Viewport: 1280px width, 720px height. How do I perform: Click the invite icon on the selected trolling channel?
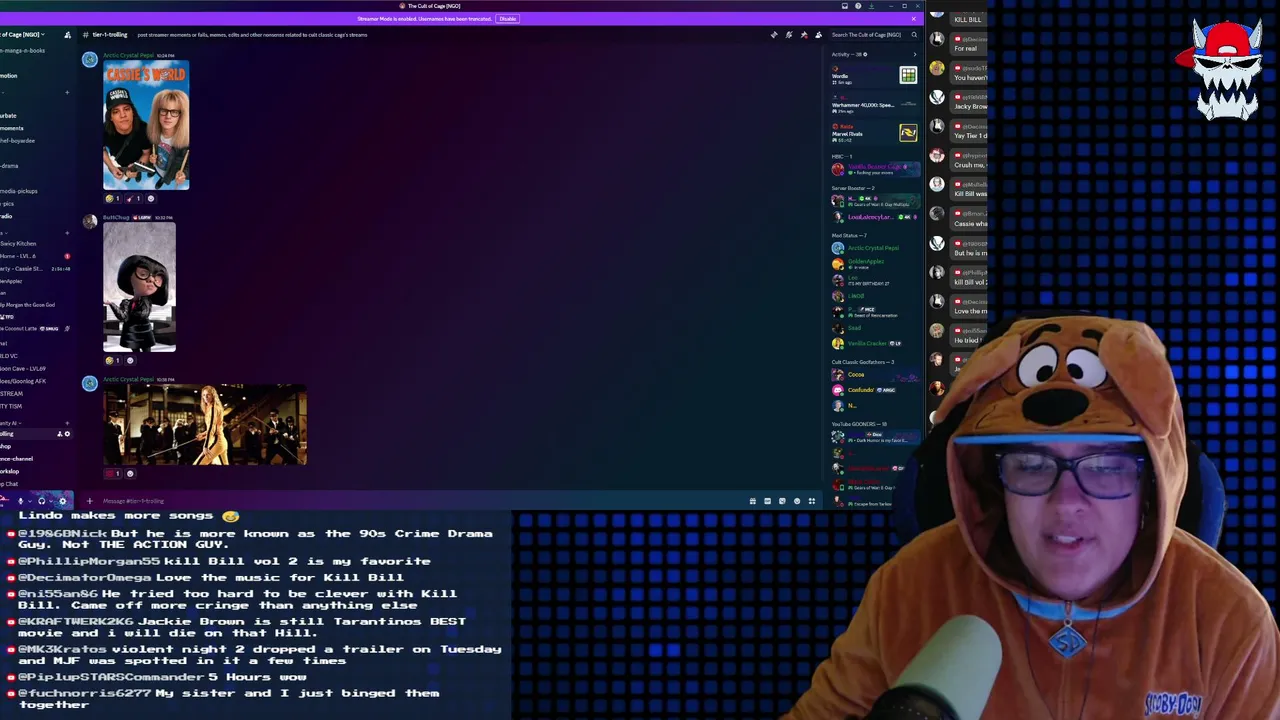(x=60, y=434)
